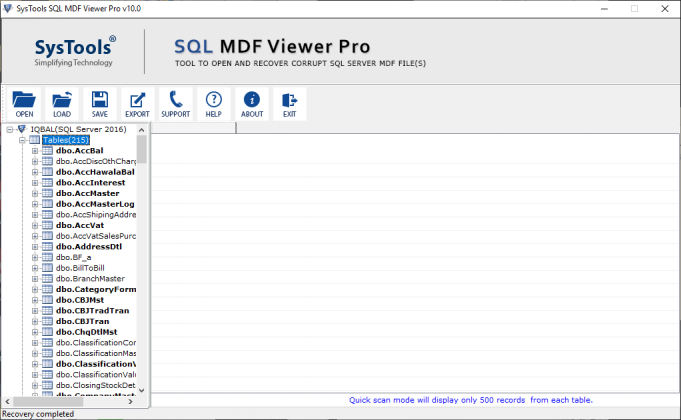Image resolution: width=681 pixels, height=420 pixels.
Task: Expand the dbo.AccHawalaBal table node
Action: click(35, 172)
